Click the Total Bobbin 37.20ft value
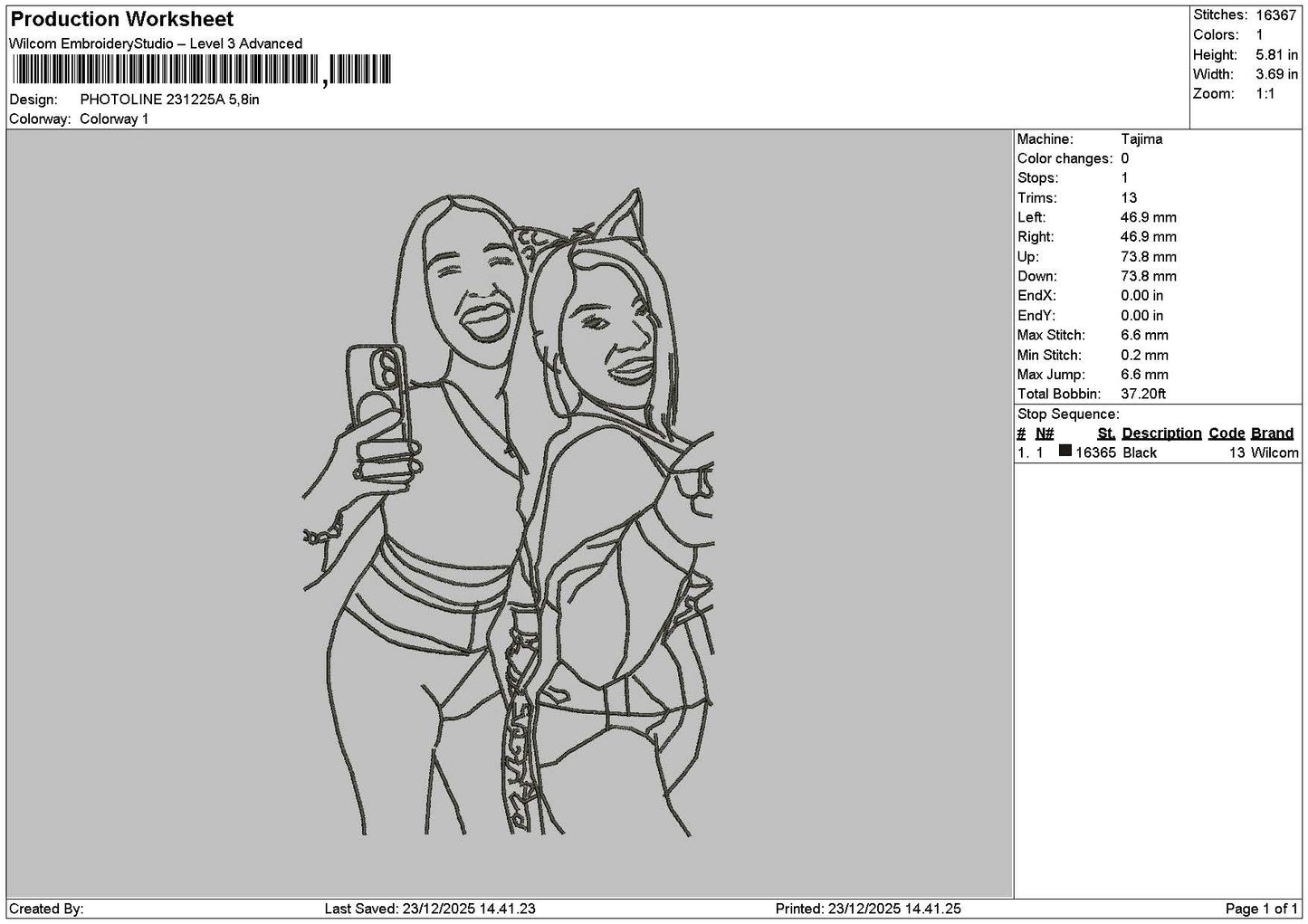1308x924 pixels. pyautogui.click(x=1143, y=394)
